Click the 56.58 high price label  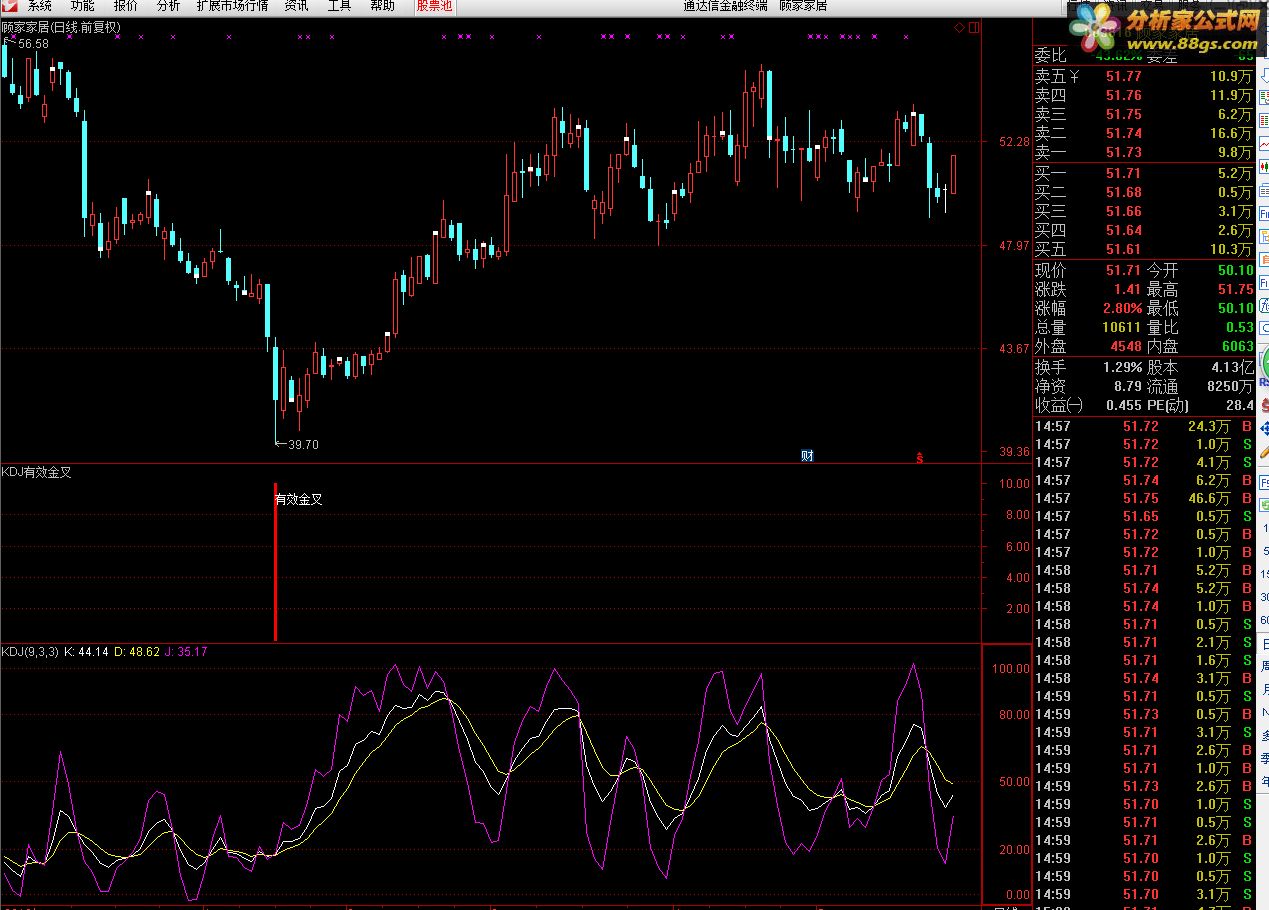pyautogui.click(x=33, y=44)
